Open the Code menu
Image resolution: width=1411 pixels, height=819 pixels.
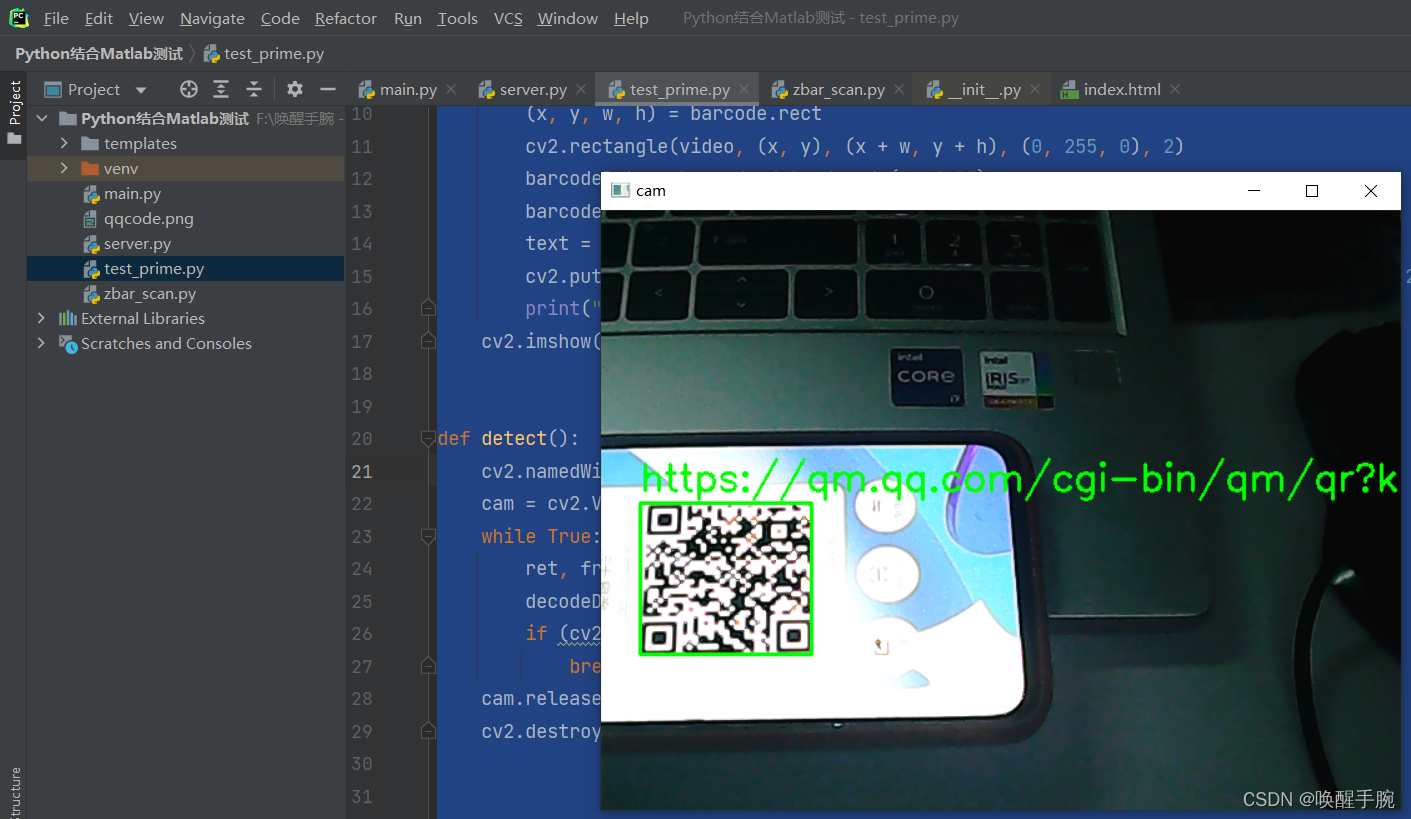pyautogui.click(x=280, y=19)
